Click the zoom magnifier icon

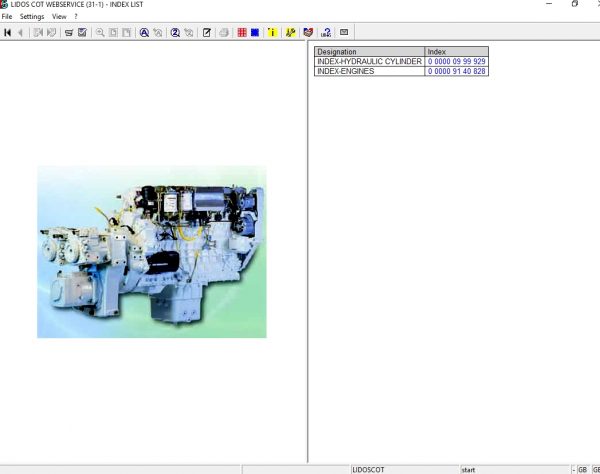pos(100,33)
